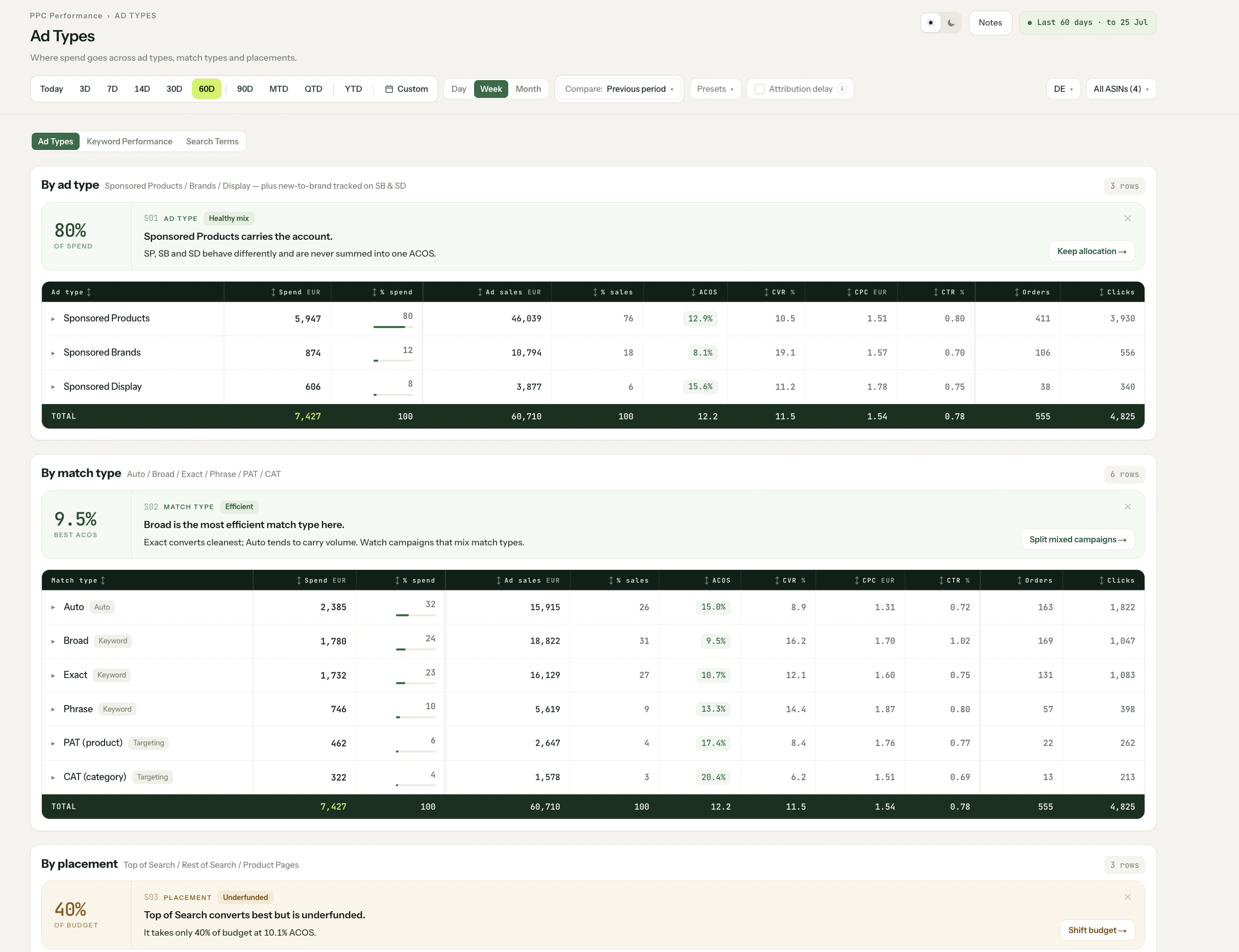Click the Keep allocation button

click(1091, 251)
